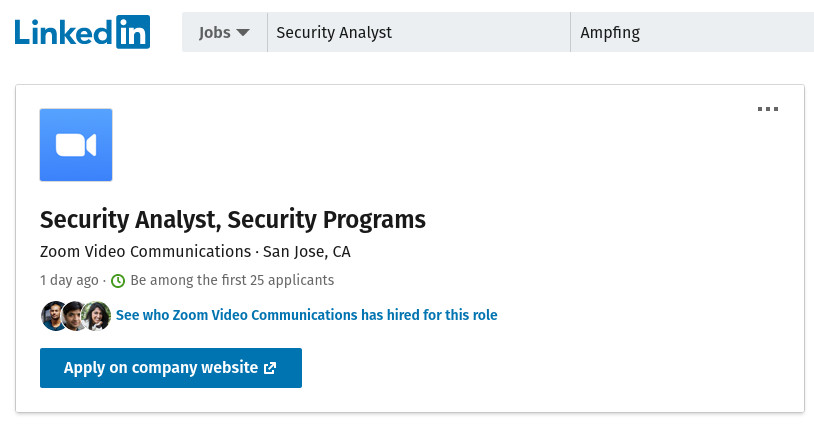Click the Zoom Video Communications company name
The width and height of the screenshot is (814, 424).
click(x=145, y=251)
